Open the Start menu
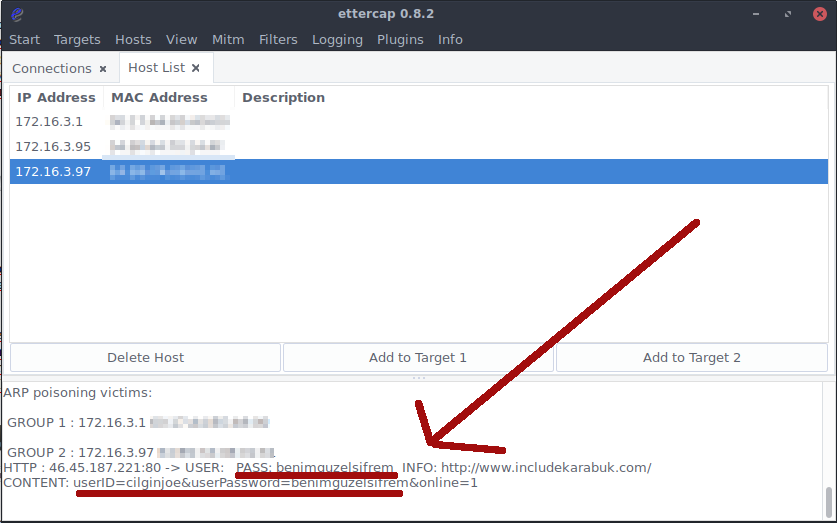The height and width of the screenshot is (523, 837). coord(25,39)
